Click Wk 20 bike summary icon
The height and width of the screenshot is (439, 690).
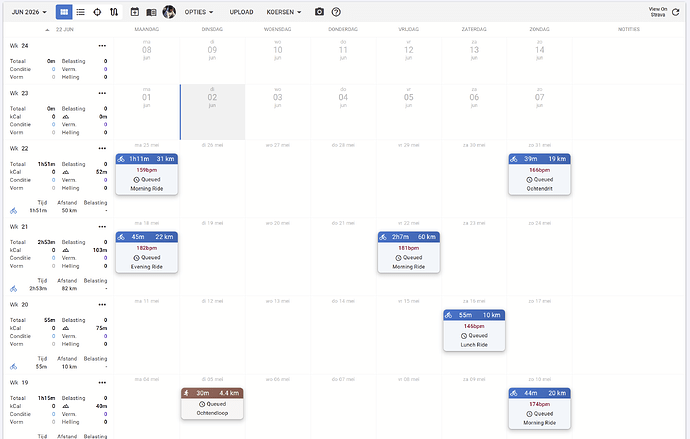click(x=14, y=366)
